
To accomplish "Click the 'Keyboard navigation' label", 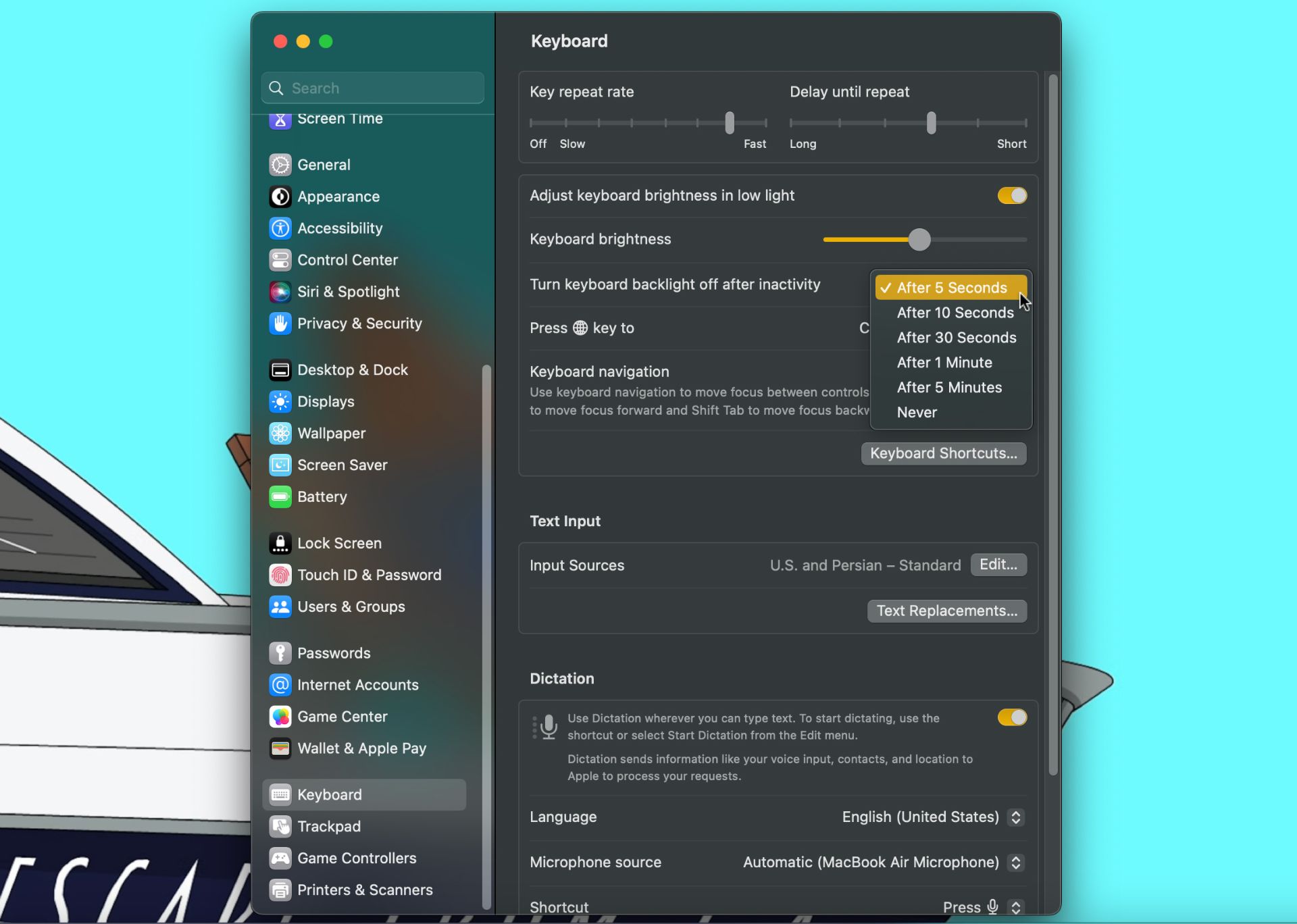I will [x=599, y=372].
